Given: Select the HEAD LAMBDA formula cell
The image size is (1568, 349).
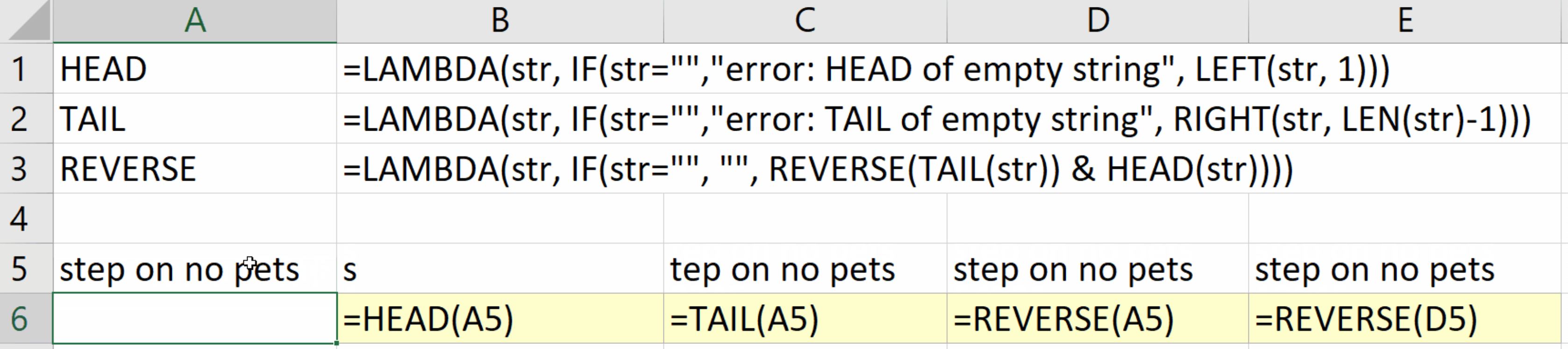Looking at the screenshot, I should coord(499,69).
